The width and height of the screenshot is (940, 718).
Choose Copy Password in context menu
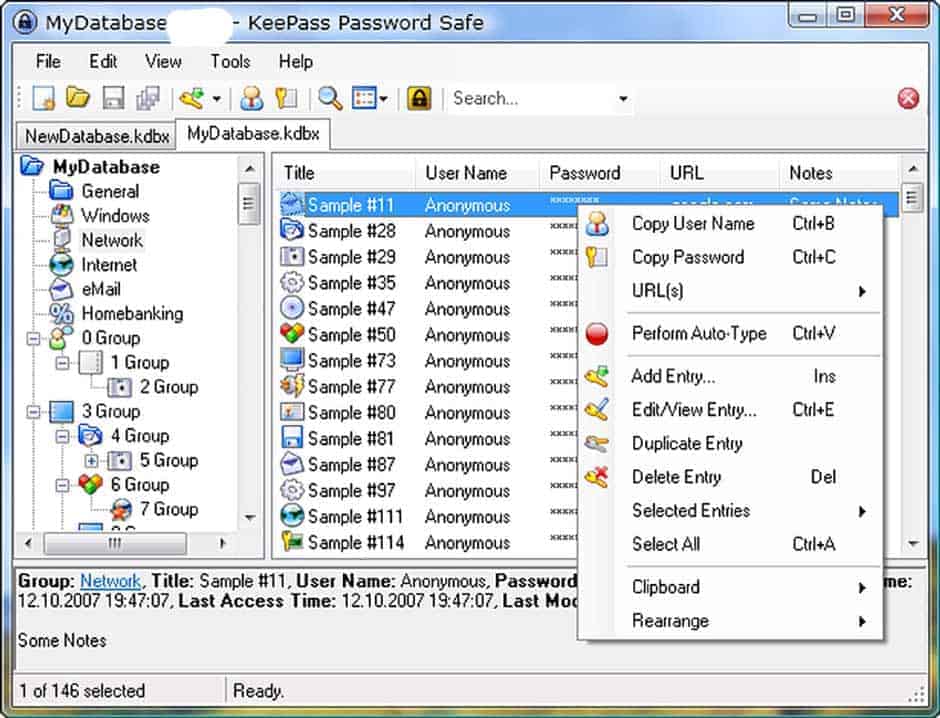click(x=730, y=257)
